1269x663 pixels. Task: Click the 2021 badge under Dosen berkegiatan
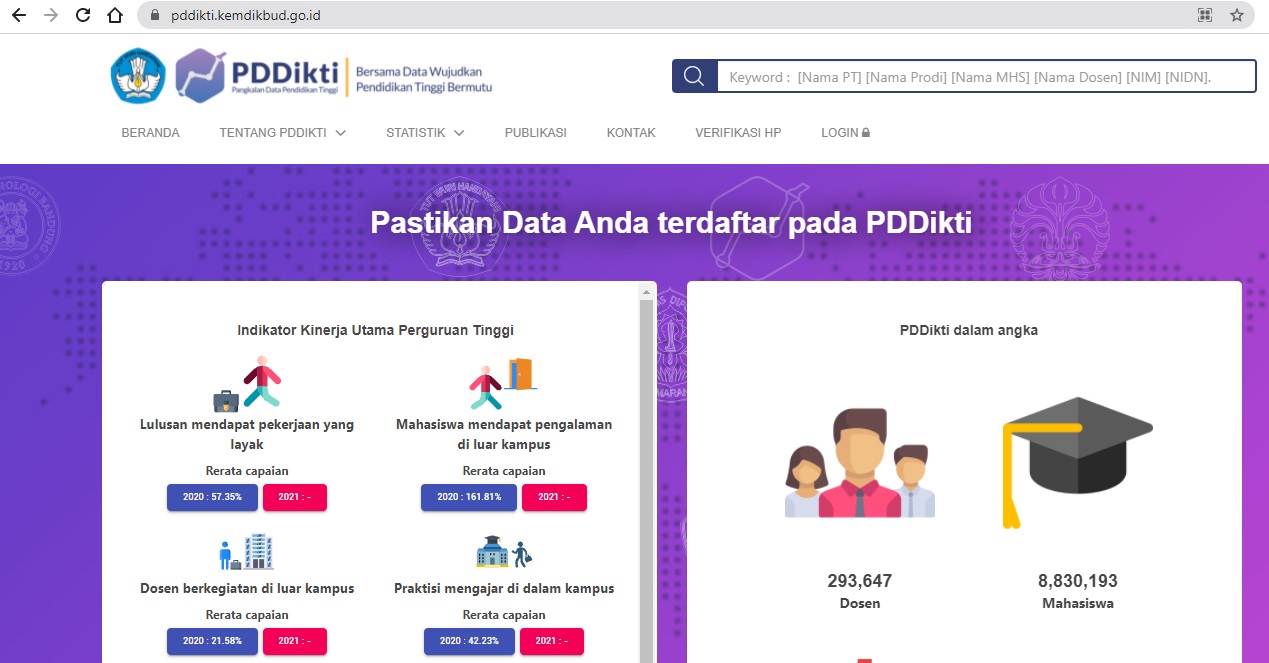click(x=295, y=641)
